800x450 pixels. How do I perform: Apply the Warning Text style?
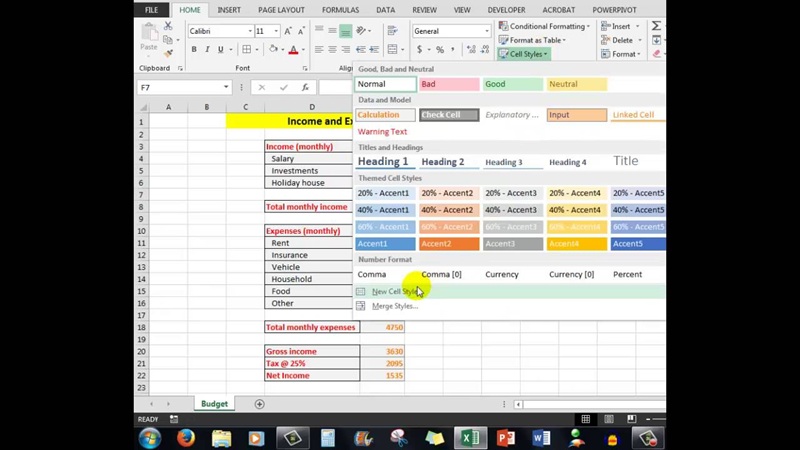[x=385, y=132]
